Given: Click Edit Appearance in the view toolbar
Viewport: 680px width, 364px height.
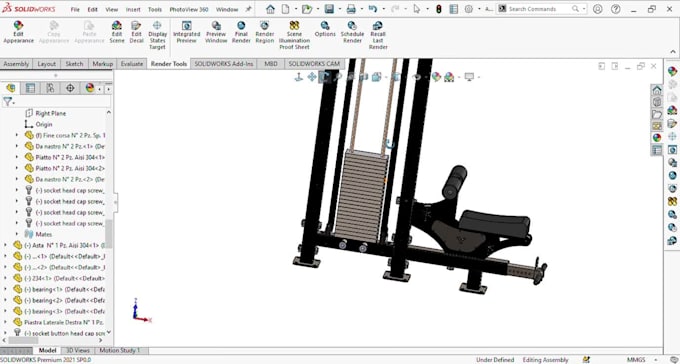Looking at the screenshot, I should pyautogui.click(x=436, y=77).
